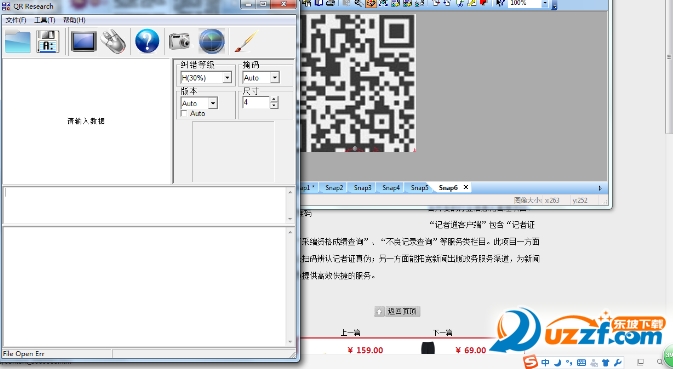Select the screen capture monitor icon
The image size is (673, 369).
[83, 42]
